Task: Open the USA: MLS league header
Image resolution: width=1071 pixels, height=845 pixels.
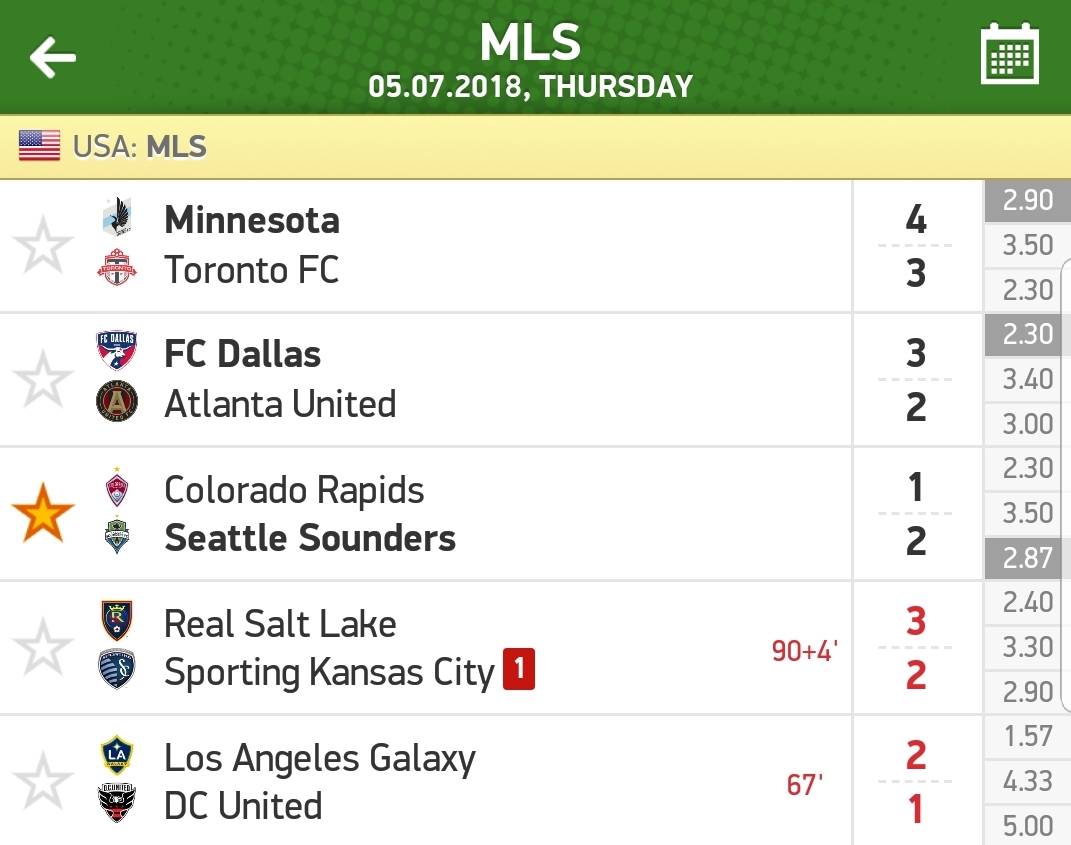Action: point(536,146)
